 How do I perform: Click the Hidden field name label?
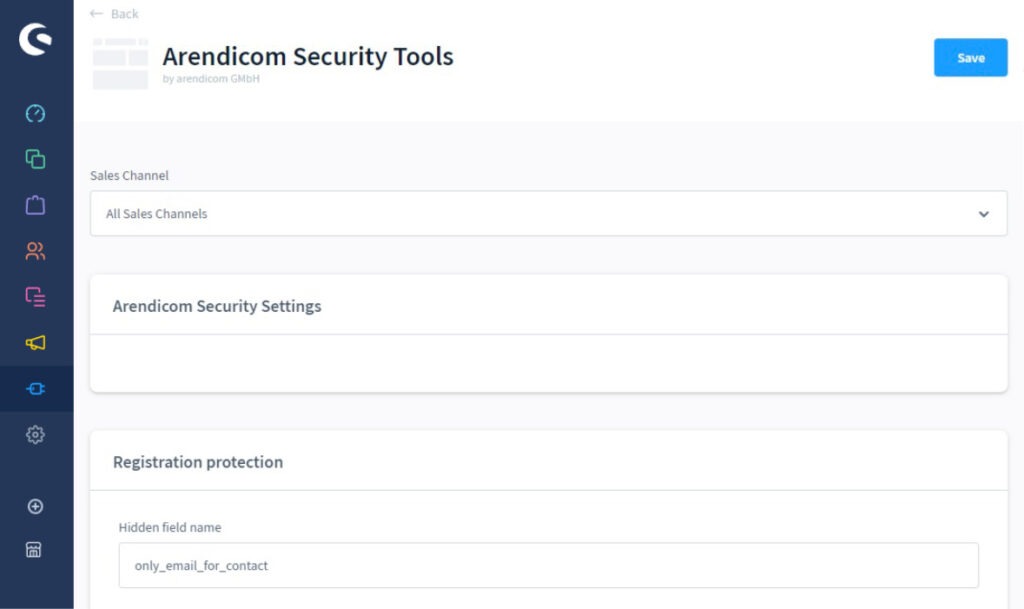[170, 527]
